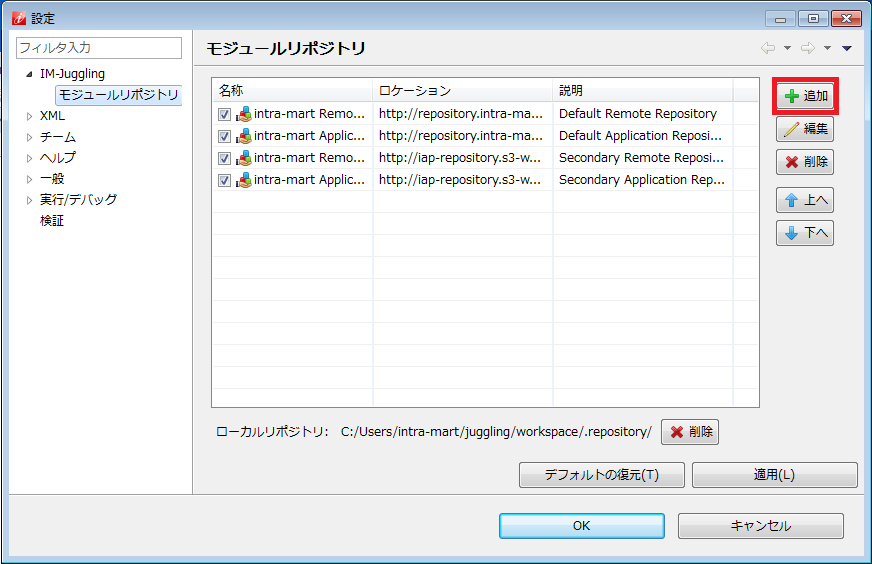Apply settings with 適用(L) button
The height and width of the screenshot is (564, 872).
(774, 475)
